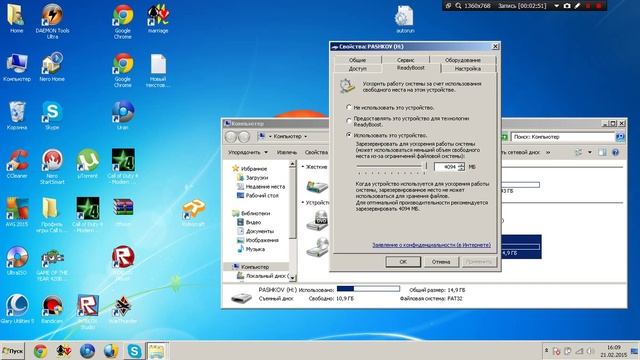
Task: Select the autorun file on the desktop
Action: [404, 19]
